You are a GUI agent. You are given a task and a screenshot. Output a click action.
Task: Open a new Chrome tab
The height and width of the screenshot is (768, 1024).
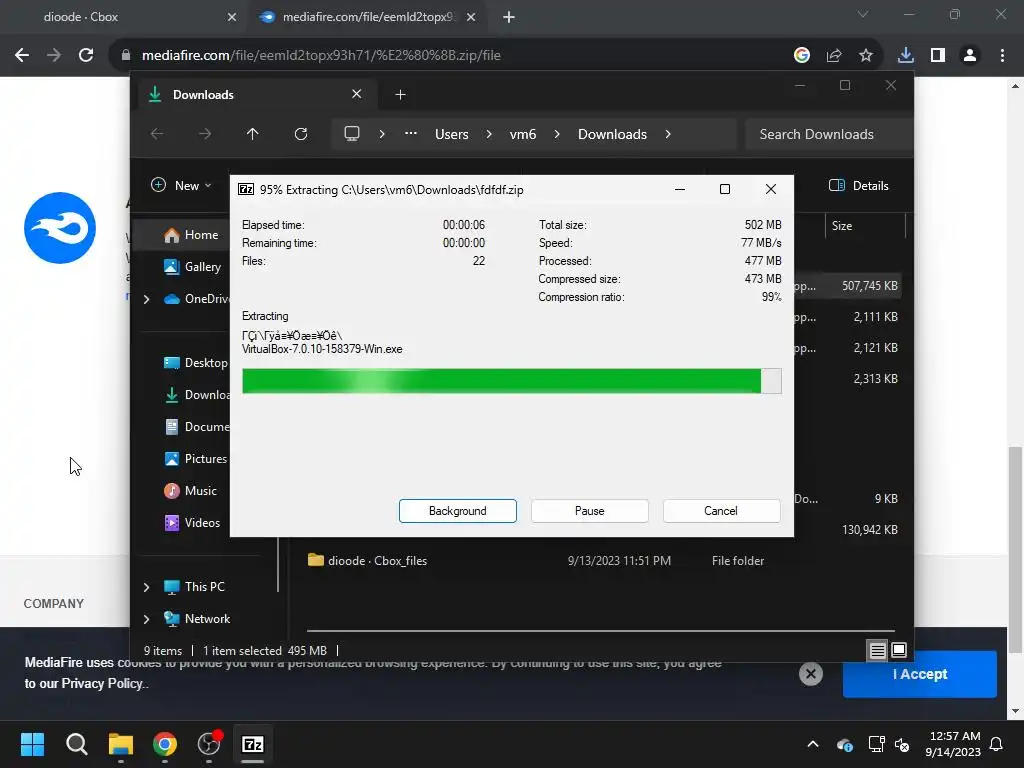coord(509,17)
